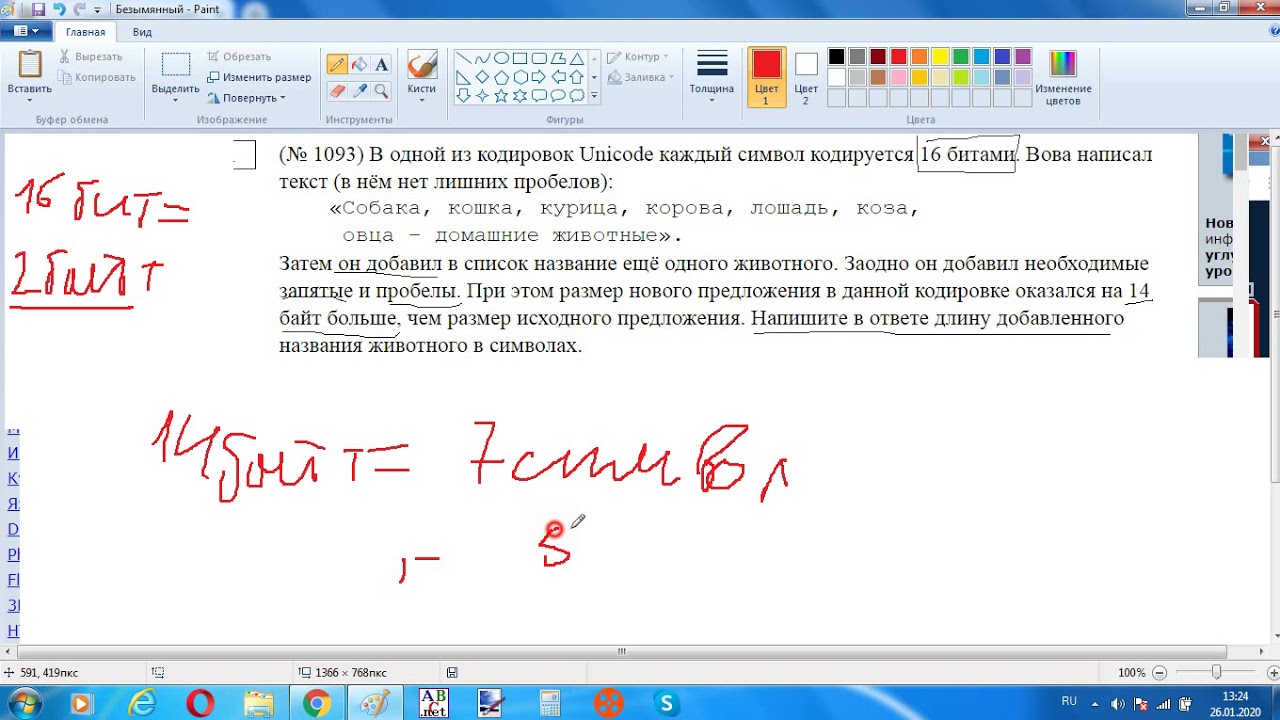
Task: Switch to the Главная tab
Action: click(x=85, y=32)
